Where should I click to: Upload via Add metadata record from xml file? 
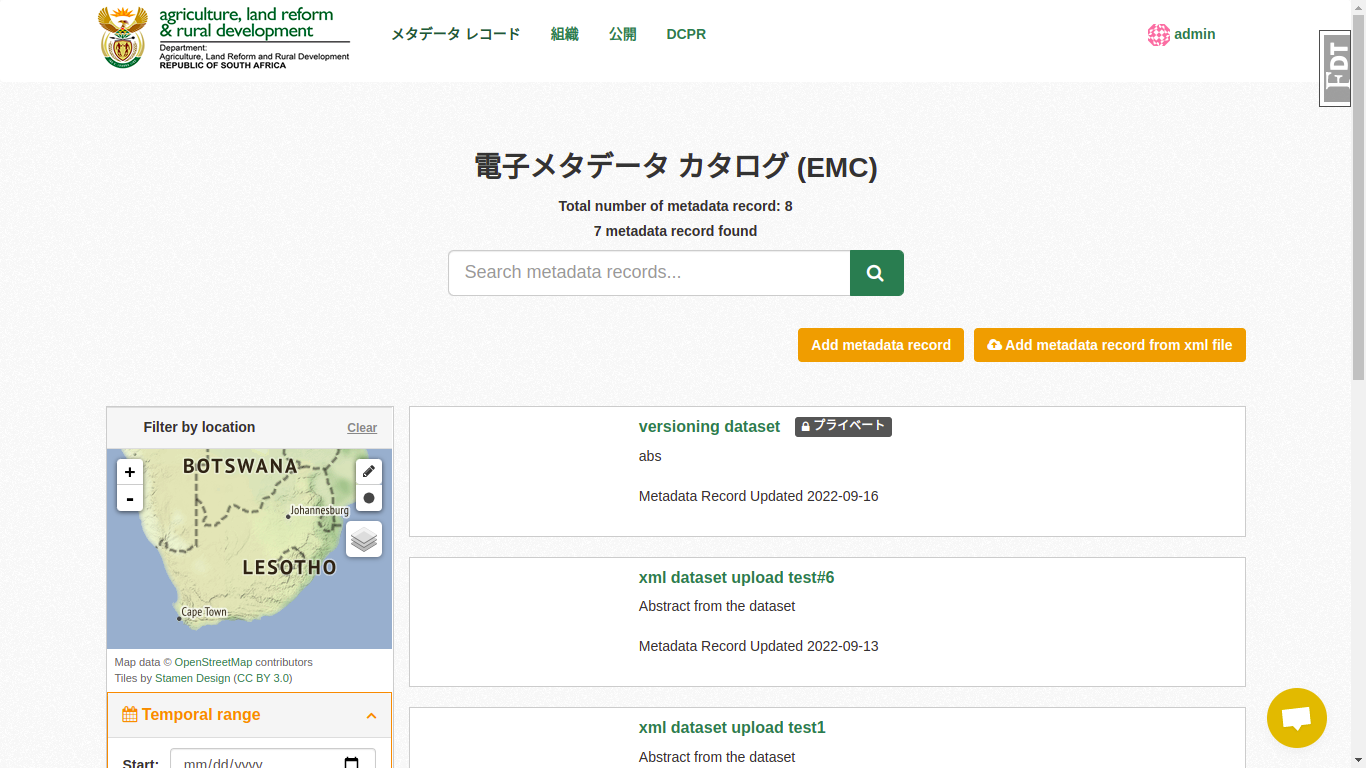pos(1109,344)
